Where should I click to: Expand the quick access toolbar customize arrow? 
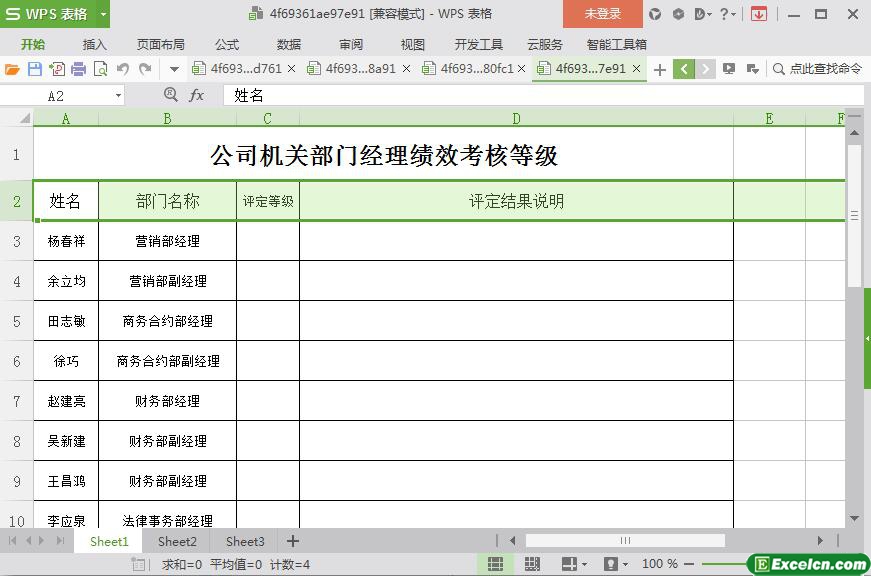coord(174,69)
